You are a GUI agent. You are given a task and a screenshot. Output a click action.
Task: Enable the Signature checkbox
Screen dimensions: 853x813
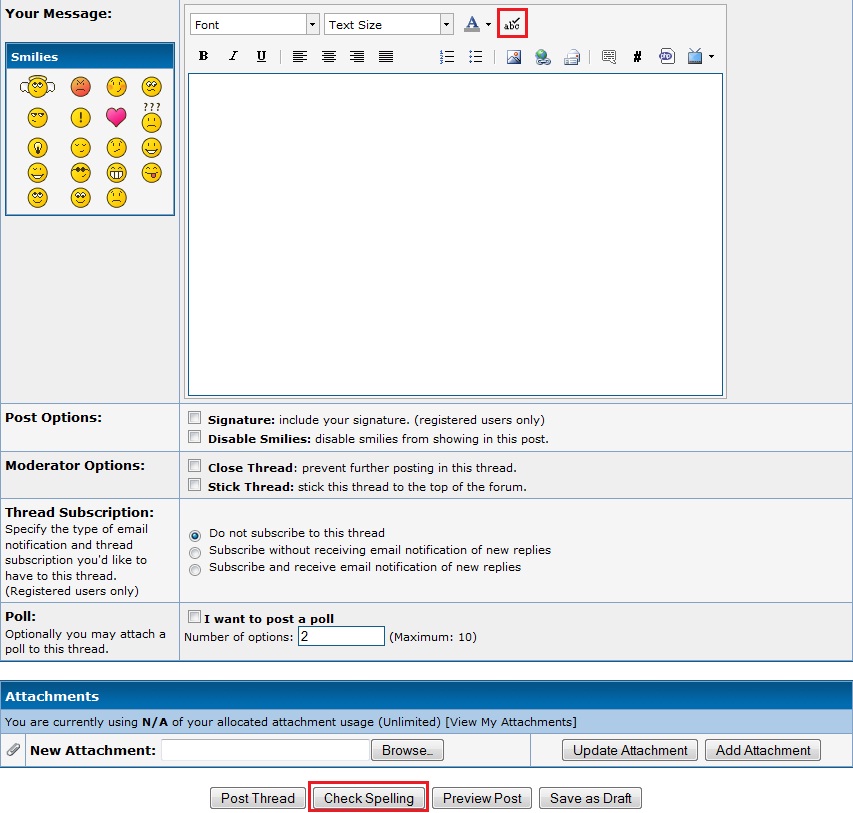pyautogui.click(x=195, y=418)
